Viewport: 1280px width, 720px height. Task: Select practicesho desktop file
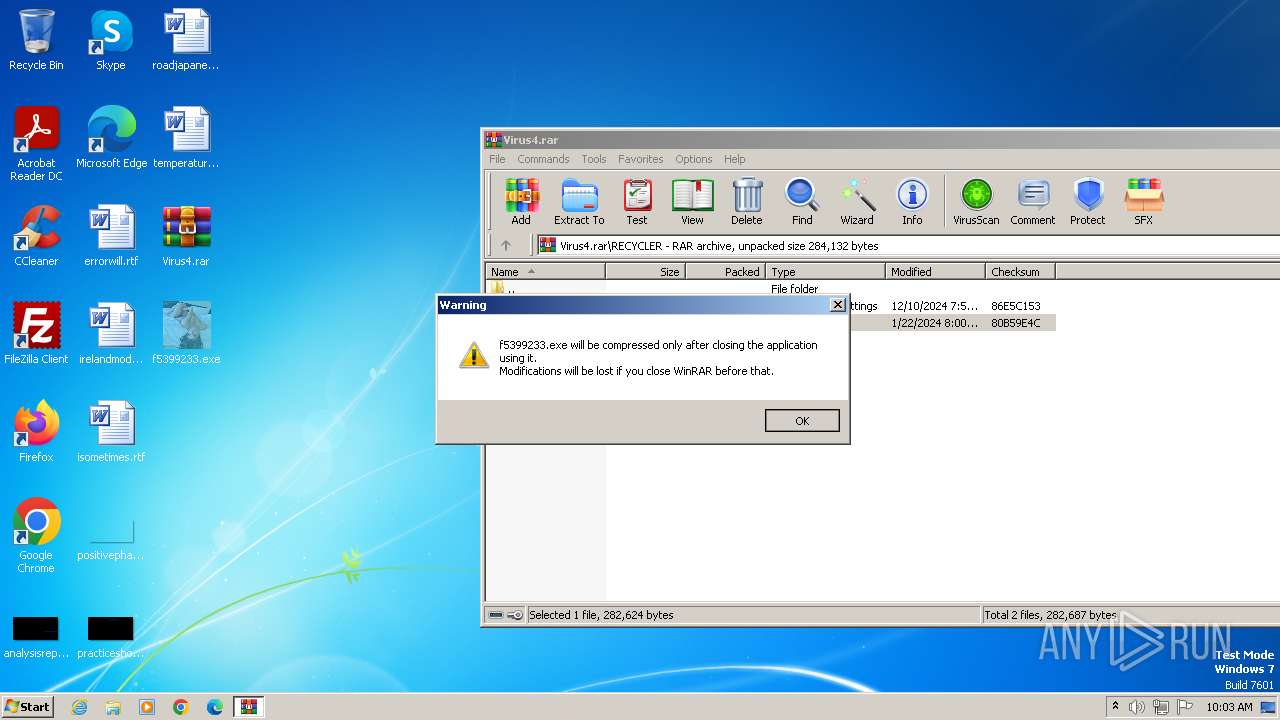tap(111, 636)
